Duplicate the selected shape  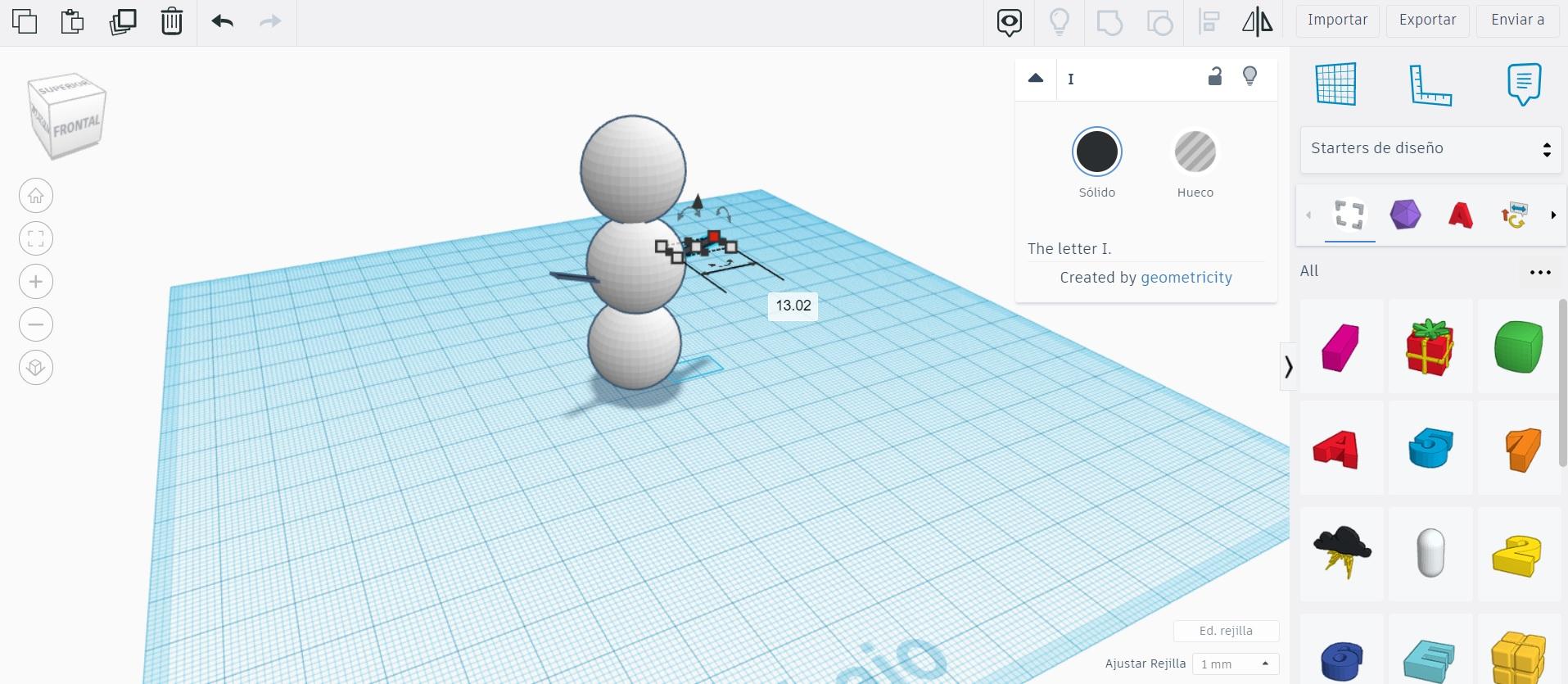pyautogui.click(x=123, y=21)
